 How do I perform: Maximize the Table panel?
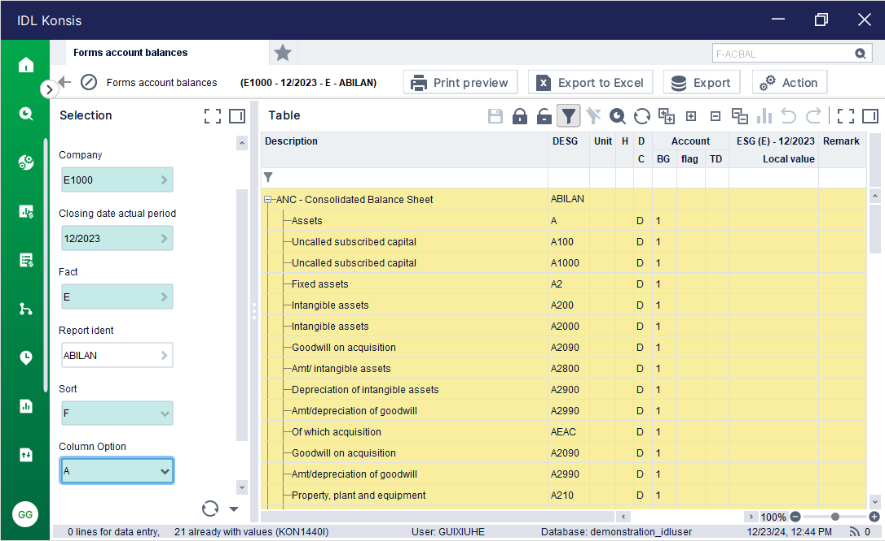click(x=845, y=116)
